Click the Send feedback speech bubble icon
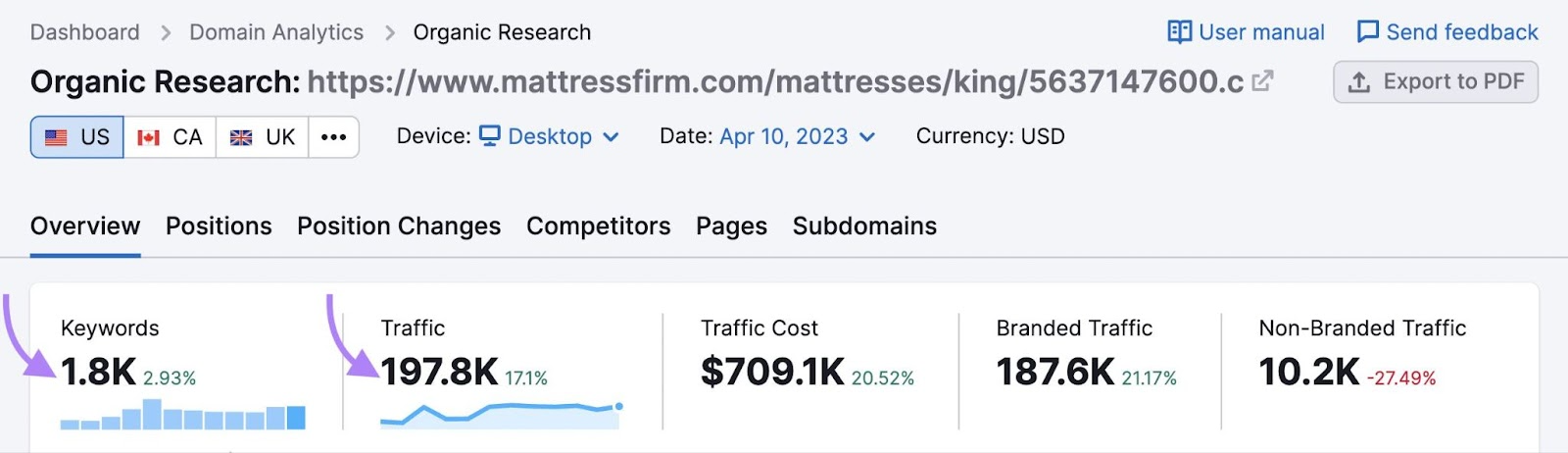 coord(1367,32)
